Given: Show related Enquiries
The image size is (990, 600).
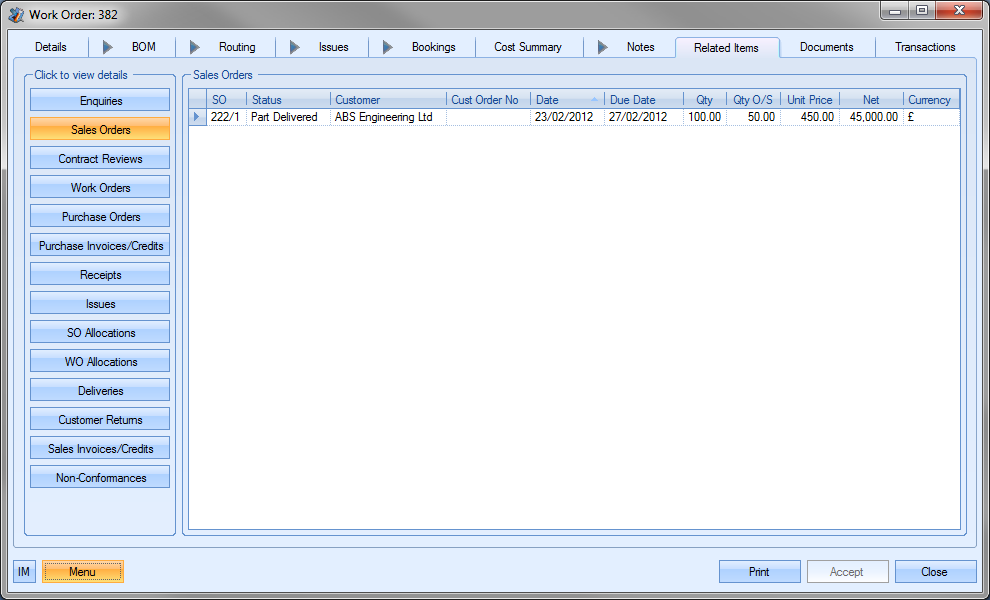Looking at the screenshot, I should click(x=100, y=100).
